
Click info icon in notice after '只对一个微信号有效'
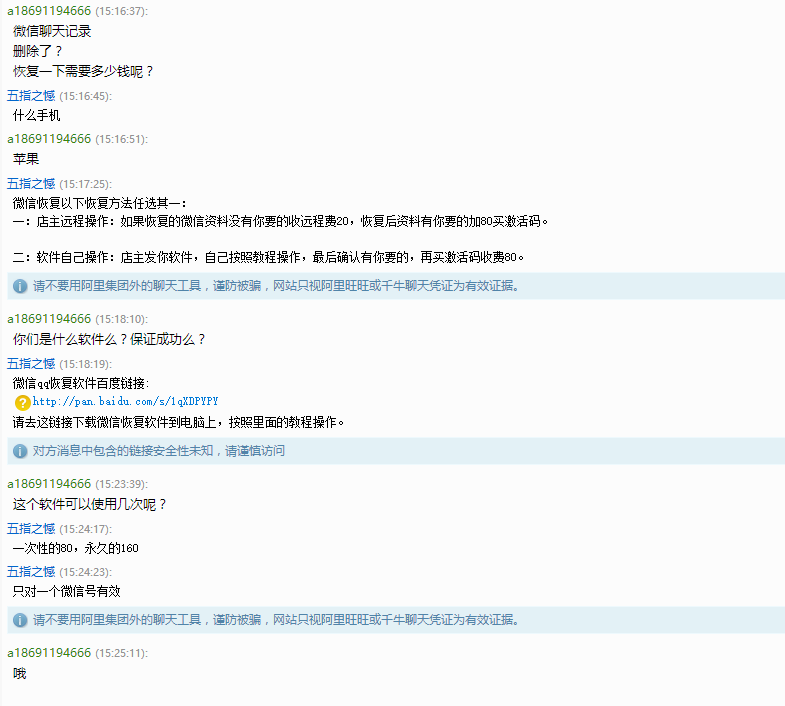click(20, 620)
